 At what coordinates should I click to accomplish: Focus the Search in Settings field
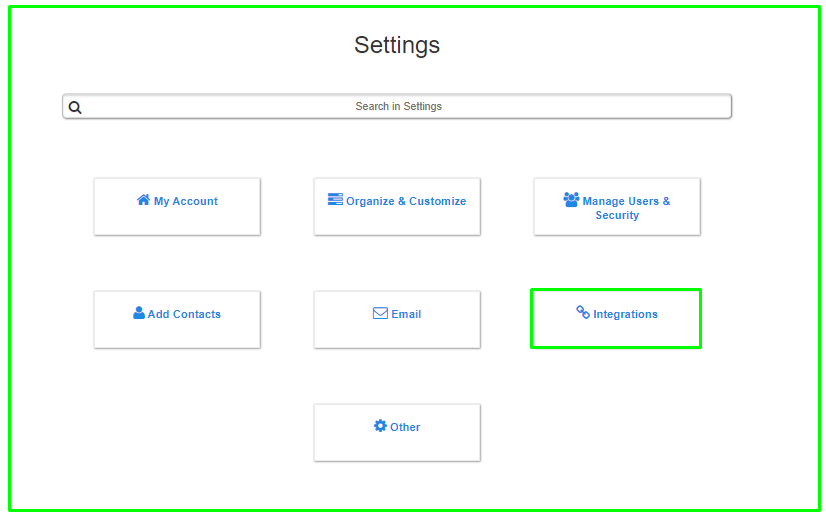click(397, 106)
